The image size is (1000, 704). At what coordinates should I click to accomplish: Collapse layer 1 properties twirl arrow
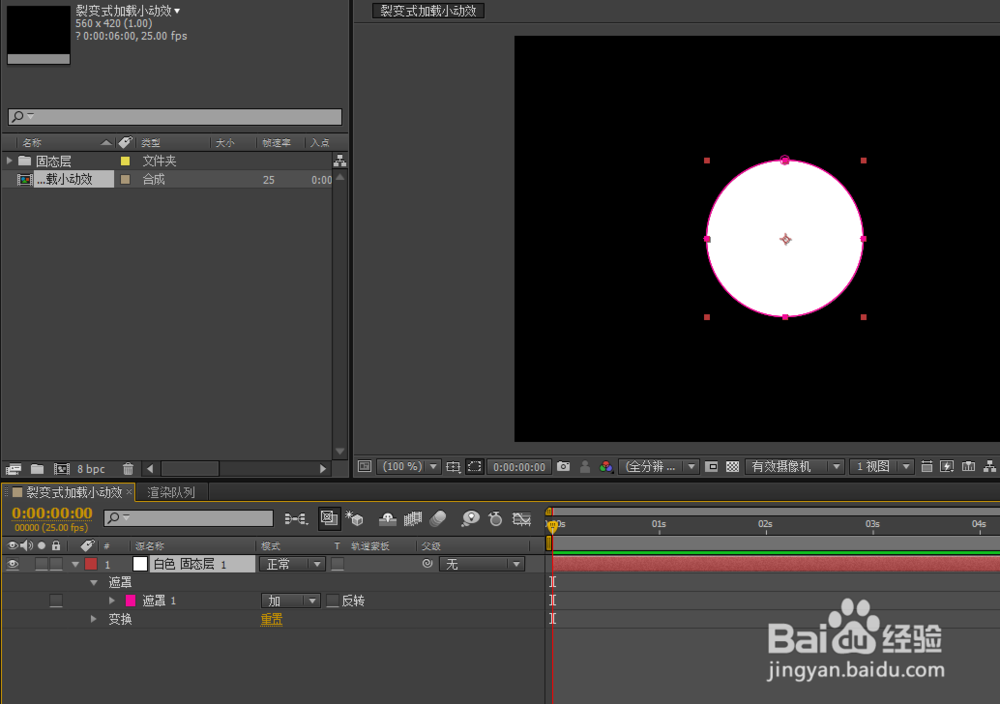(x=75, y=564)
